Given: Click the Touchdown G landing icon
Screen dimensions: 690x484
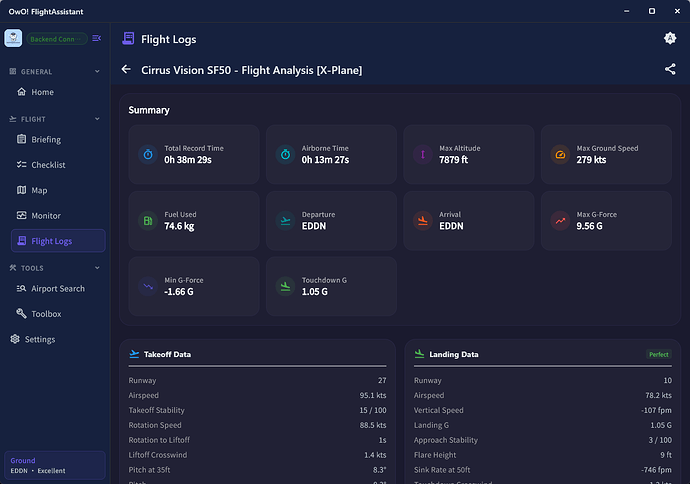Looking at the screenshot, I should click(x=285, y=286).
